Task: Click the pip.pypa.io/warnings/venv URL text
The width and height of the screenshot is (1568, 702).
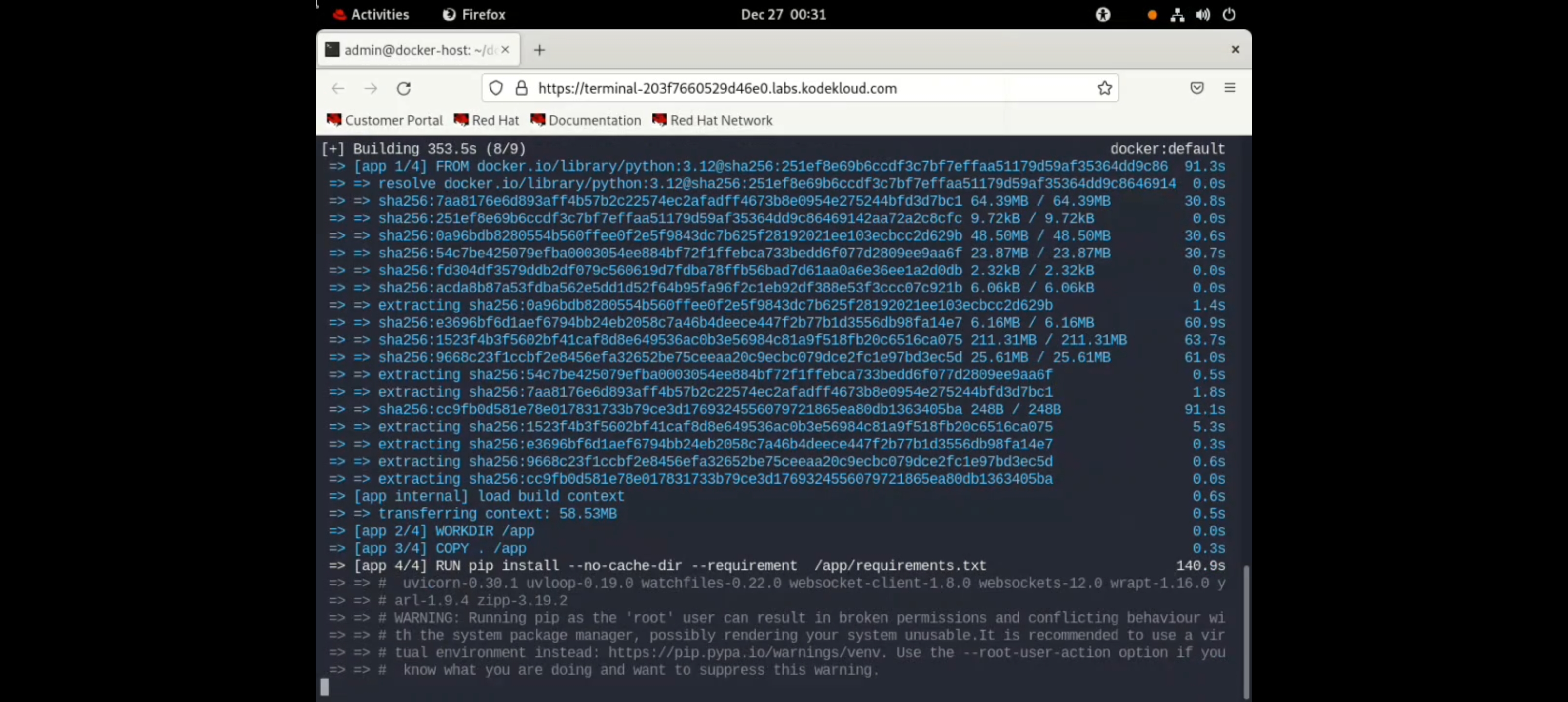Action: pos(744,652)
